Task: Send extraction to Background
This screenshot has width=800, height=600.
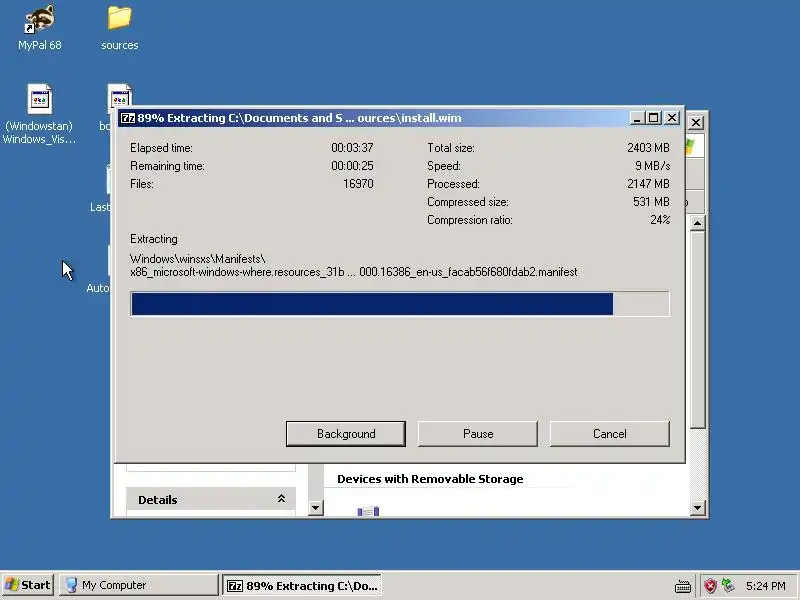Action: pyautogui.click(x=346, y=434)
